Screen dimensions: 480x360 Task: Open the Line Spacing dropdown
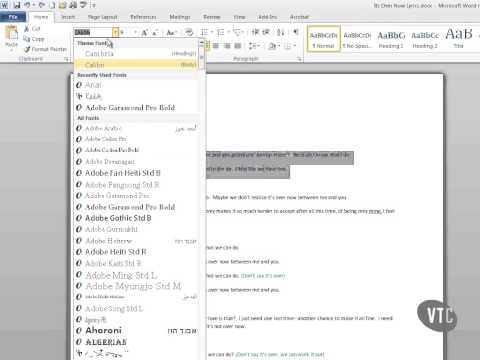(254, 46)
